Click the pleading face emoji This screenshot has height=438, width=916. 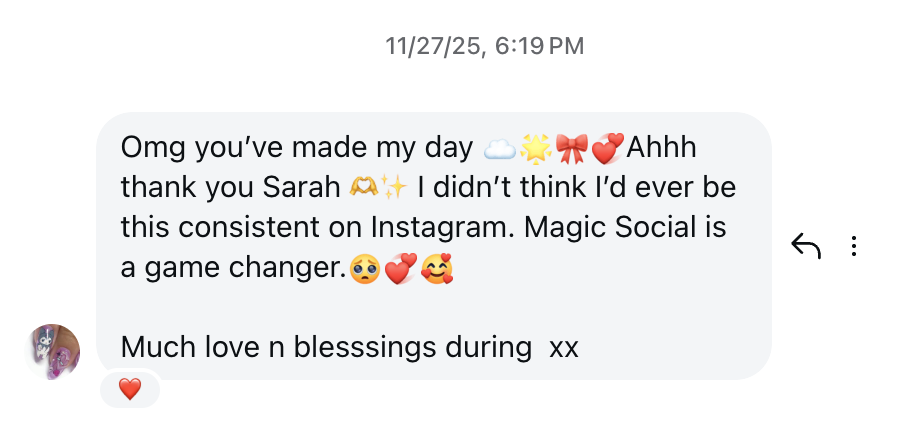363,268
